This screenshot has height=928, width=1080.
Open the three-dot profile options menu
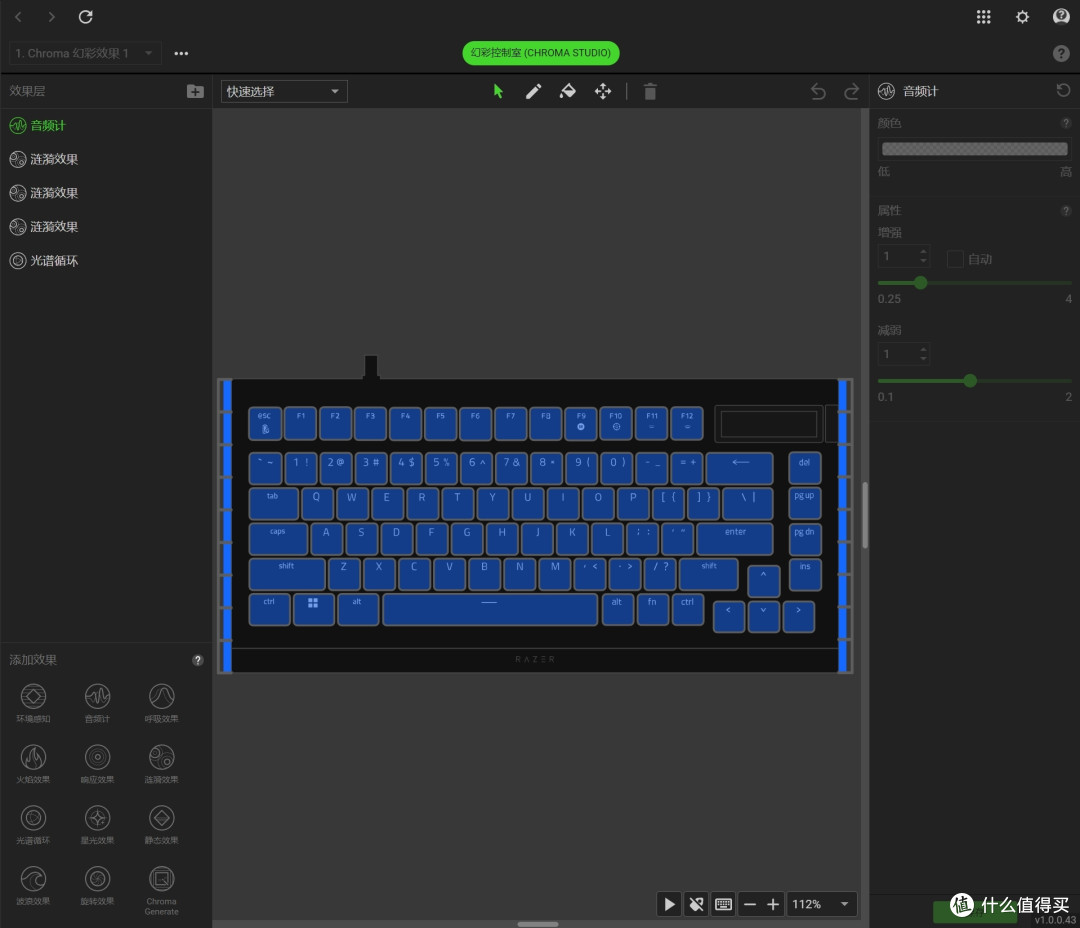pos(181,53)
